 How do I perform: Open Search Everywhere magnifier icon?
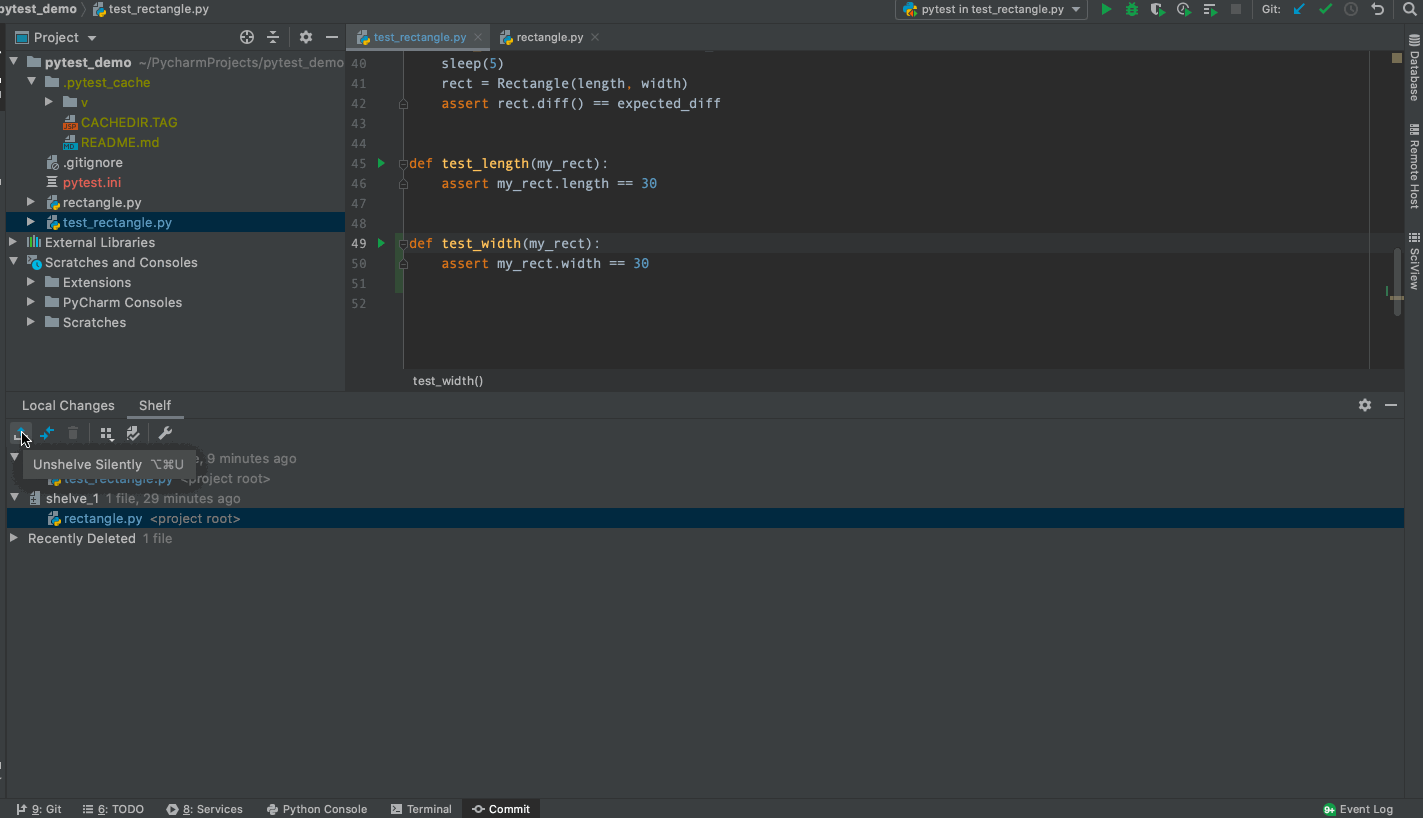tap(1411, 9)
